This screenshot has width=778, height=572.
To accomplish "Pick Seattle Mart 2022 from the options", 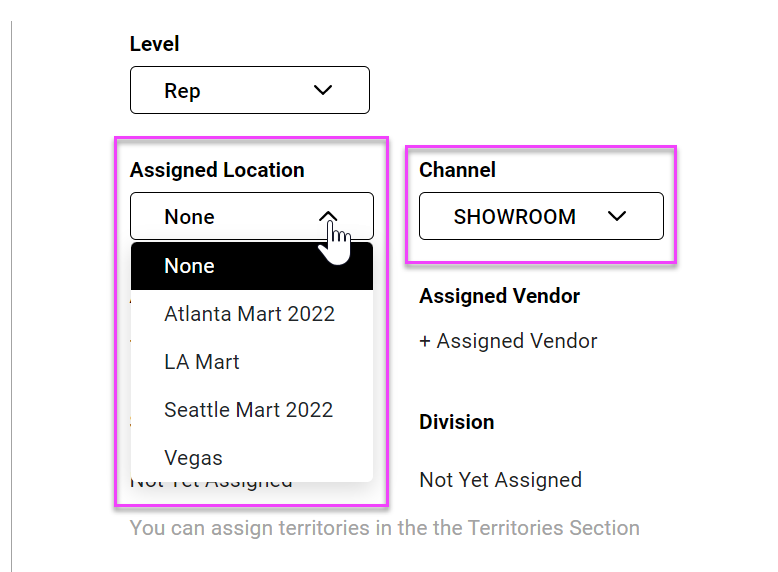I will pyautogui.click(x=248, y=410).
